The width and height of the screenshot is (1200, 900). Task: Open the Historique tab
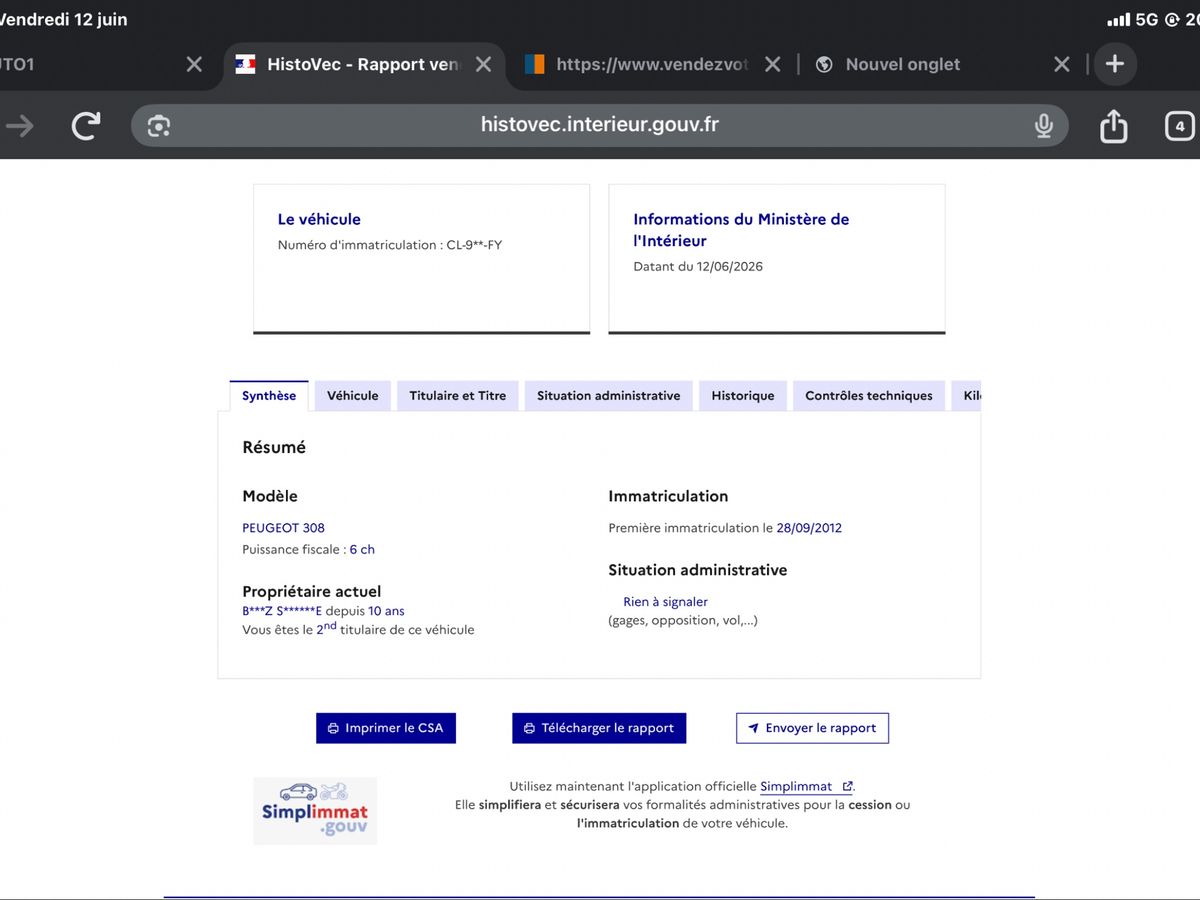click(x=743, y=396)
